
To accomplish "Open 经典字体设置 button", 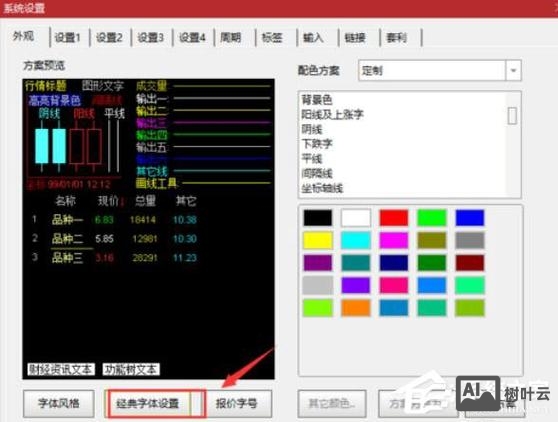I will pos(148,403).
